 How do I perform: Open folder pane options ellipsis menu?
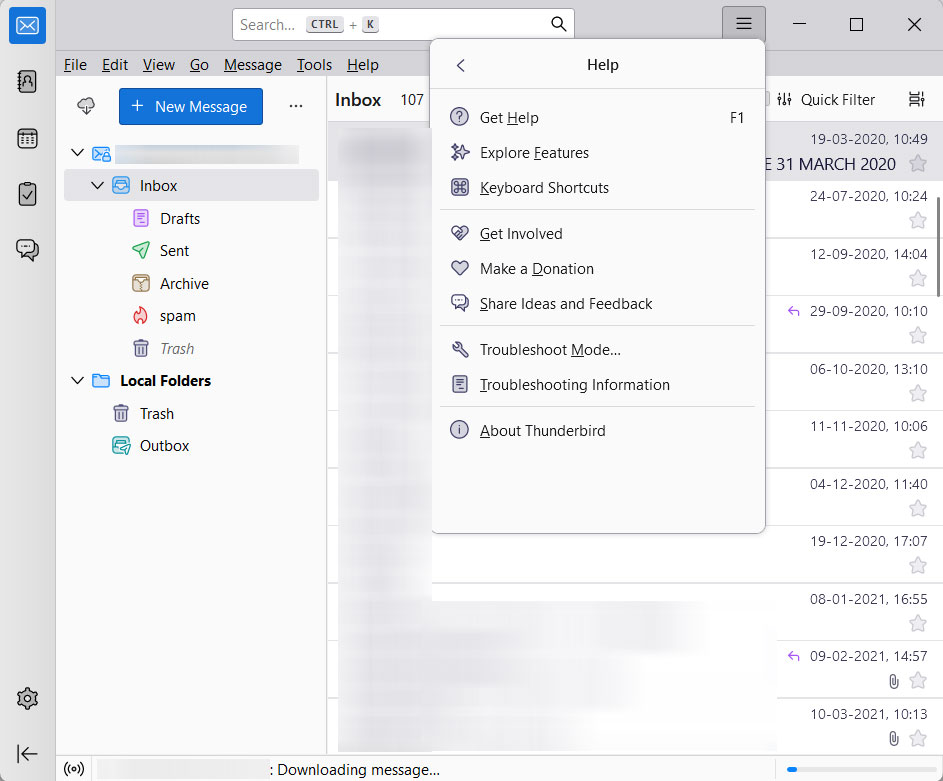[295, 107]
